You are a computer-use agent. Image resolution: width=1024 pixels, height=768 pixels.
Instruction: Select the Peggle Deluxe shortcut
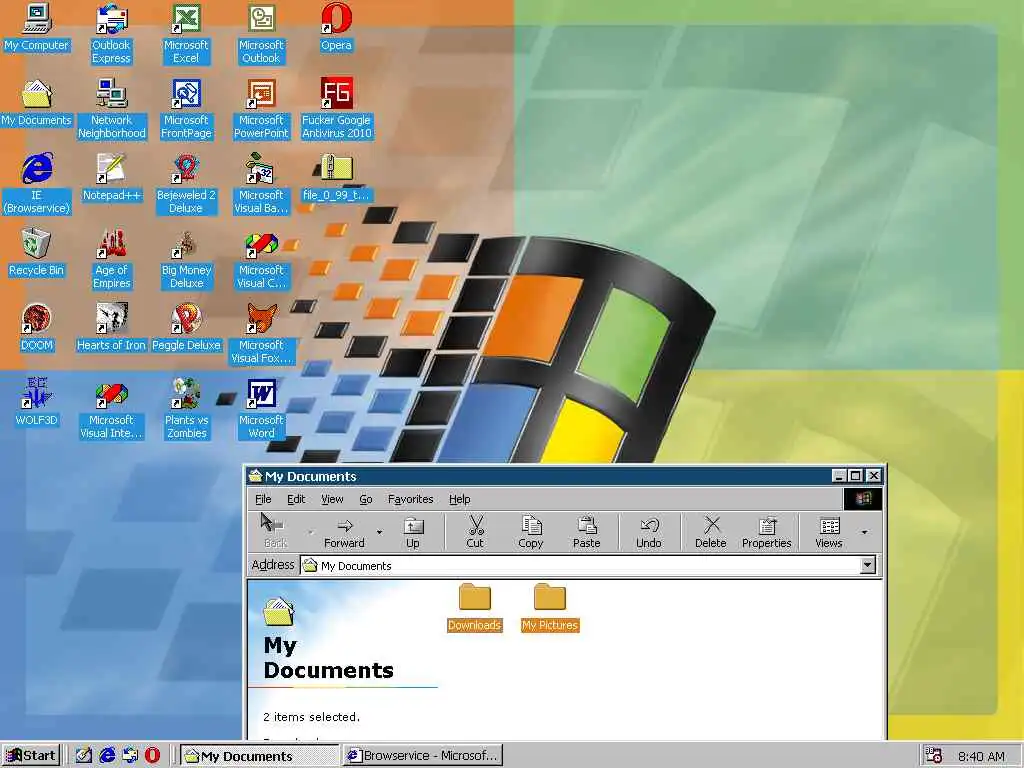pyautogui.click(x=186, y=328)
